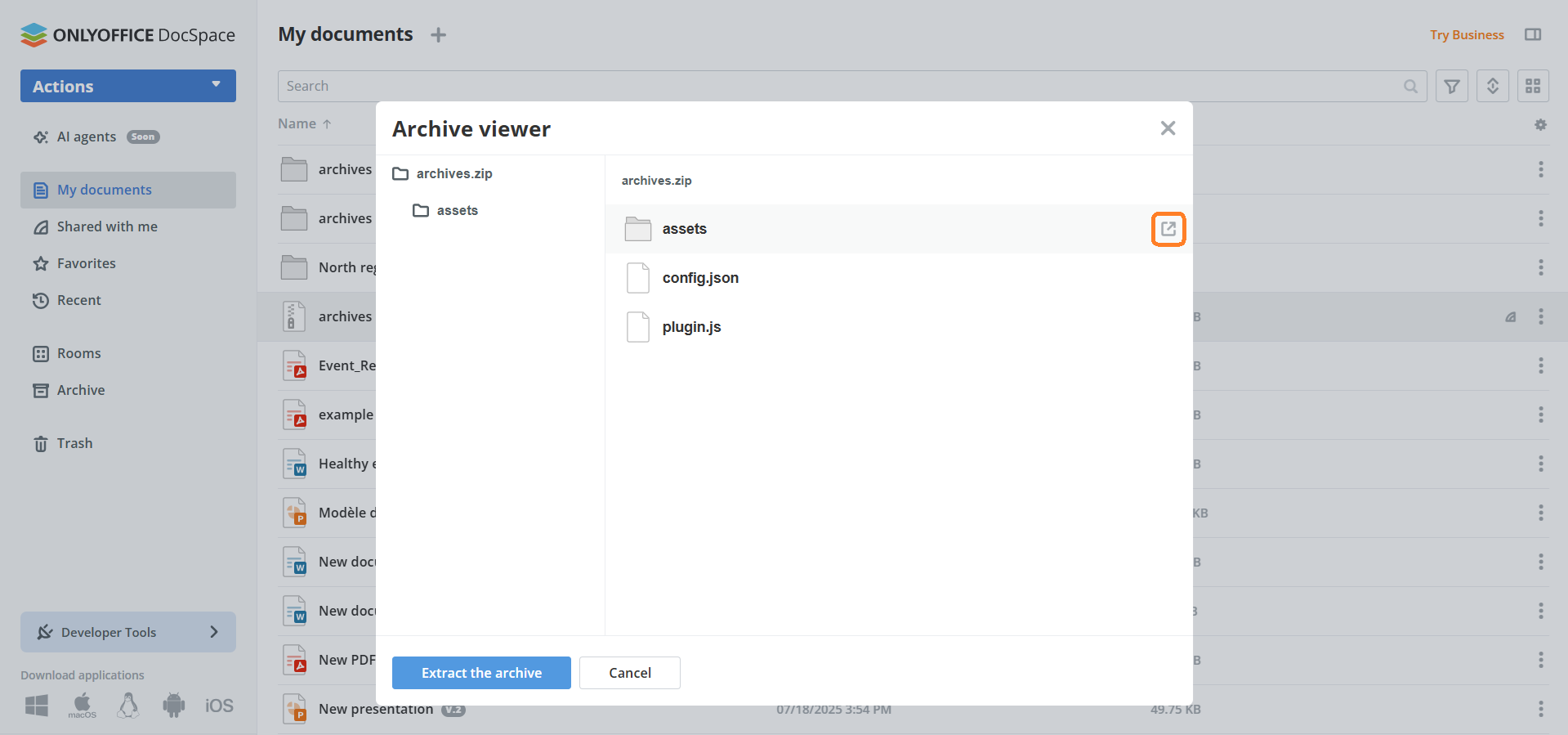
Task: Click Try Business link
Action: (x=1467, y=34)
